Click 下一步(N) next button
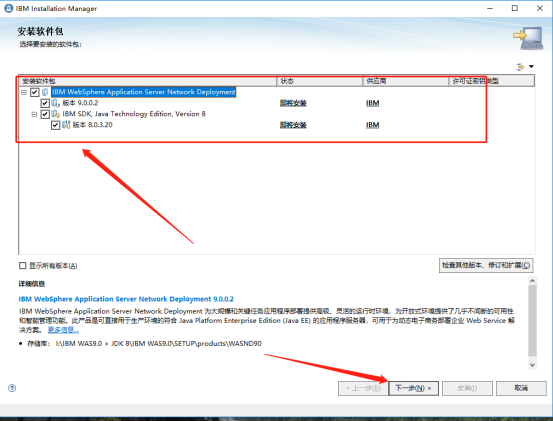Image resolution: width=553 pixels, height=421 pixels. [413, 388]
